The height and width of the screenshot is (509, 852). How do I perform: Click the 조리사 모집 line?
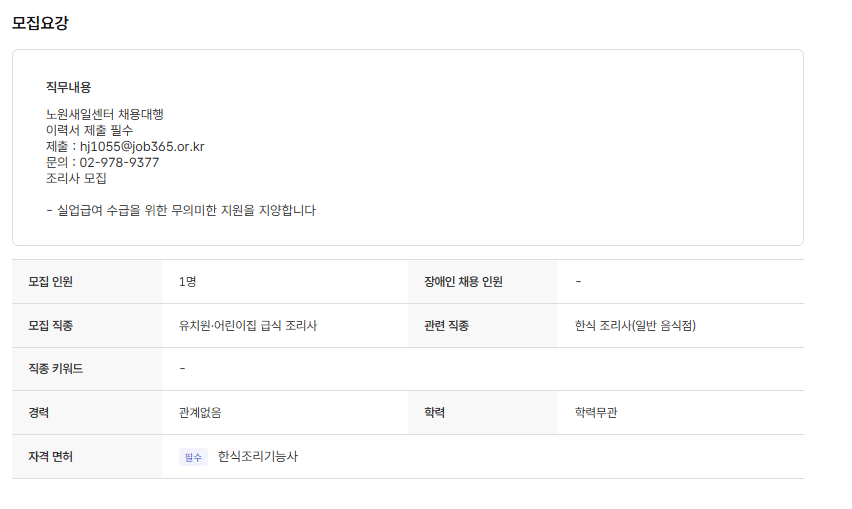point(76,178)
